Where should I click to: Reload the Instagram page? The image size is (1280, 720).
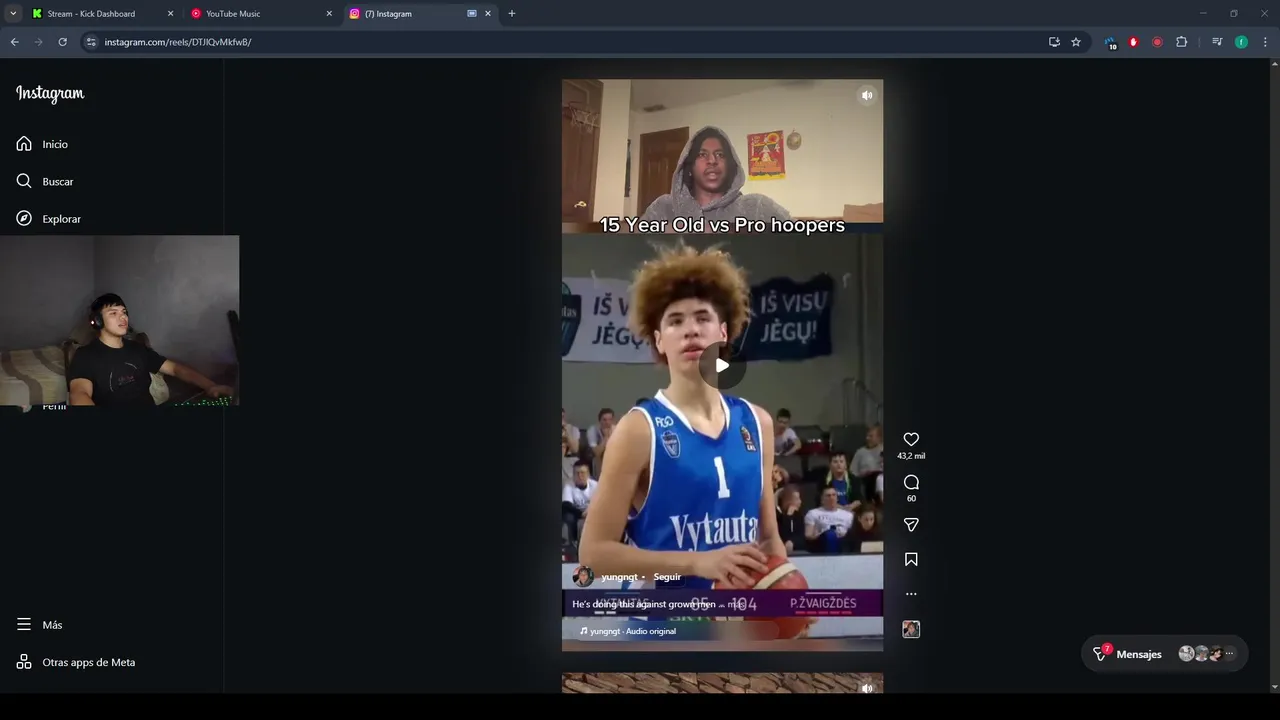coord(62,42)
